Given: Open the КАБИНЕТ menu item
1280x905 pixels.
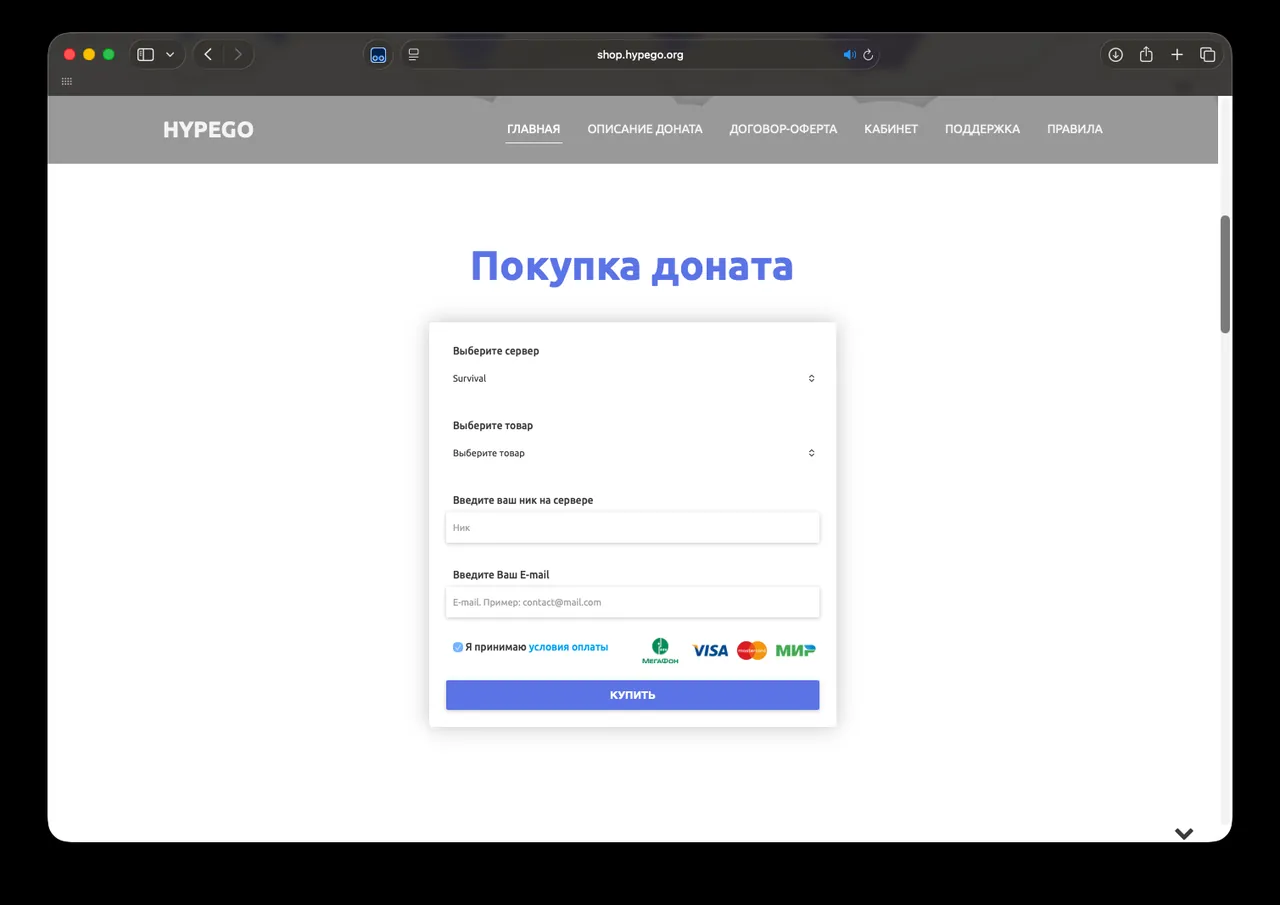Looking at the screenshot, I should [x=891, y=129].
